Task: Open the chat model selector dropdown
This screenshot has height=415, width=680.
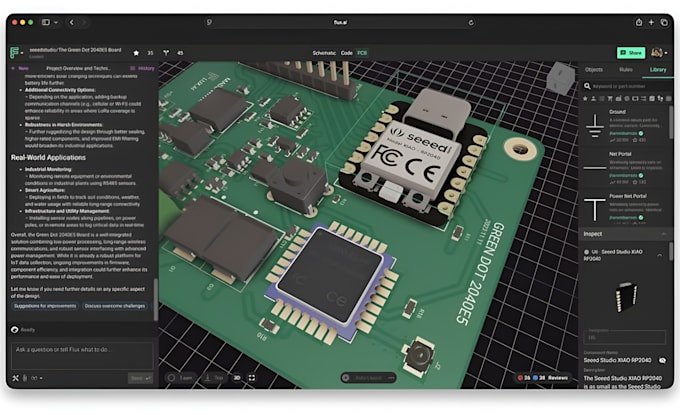Action: [x=37, y=379]
